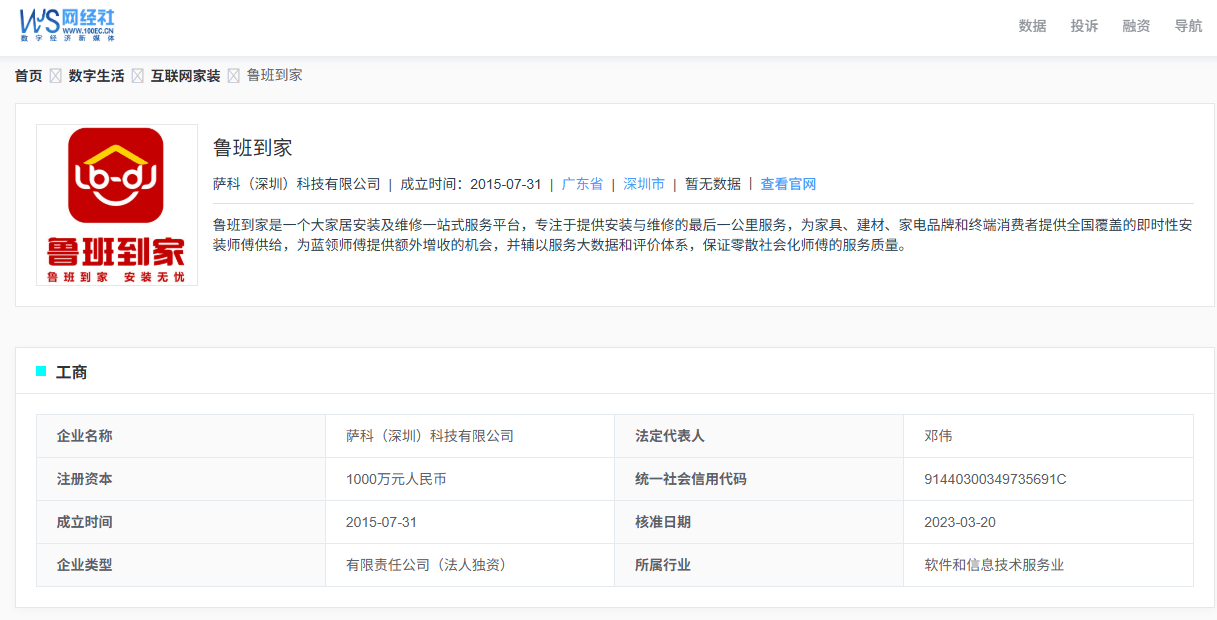This screenshot has height=620, width=1217.
Task: Open 互联网家装 breadcrumb link
Action: [x=185, y=76]
